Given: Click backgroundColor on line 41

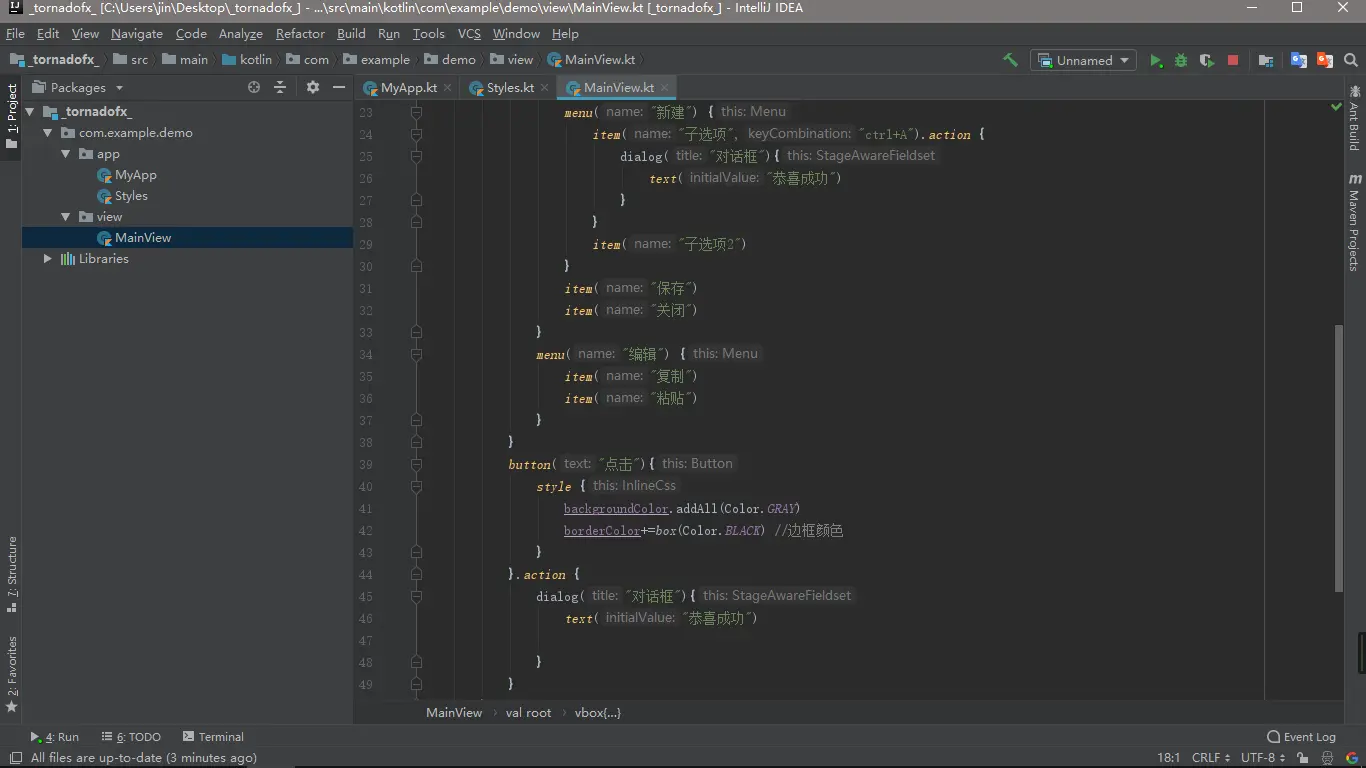Looking at the screenshot, I should pos(616,509).
